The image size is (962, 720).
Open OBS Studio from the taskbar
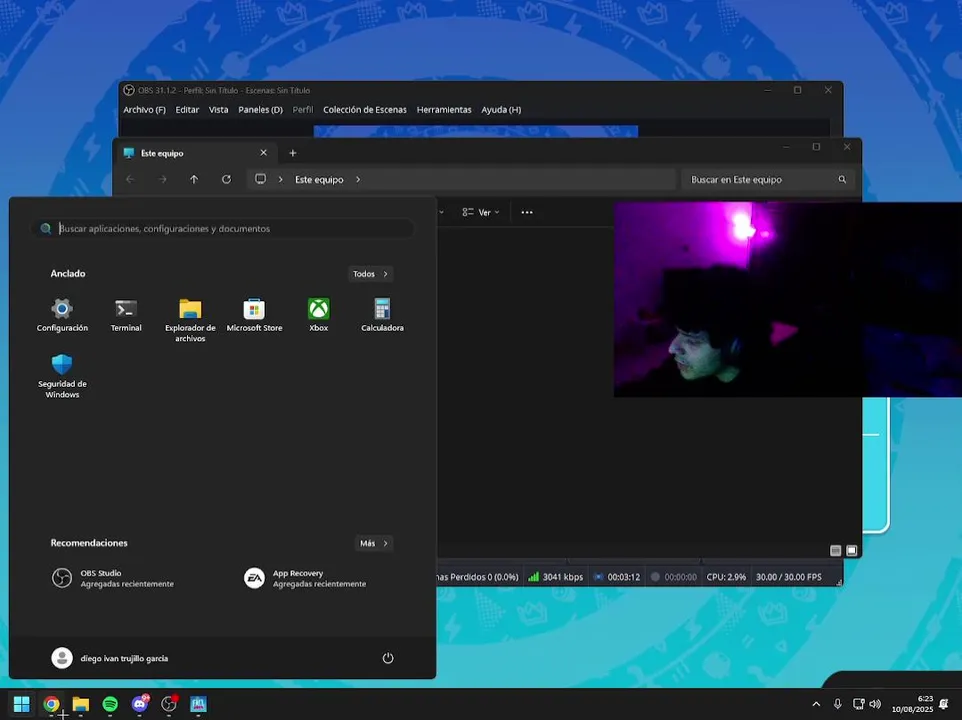tap(169, 704)
